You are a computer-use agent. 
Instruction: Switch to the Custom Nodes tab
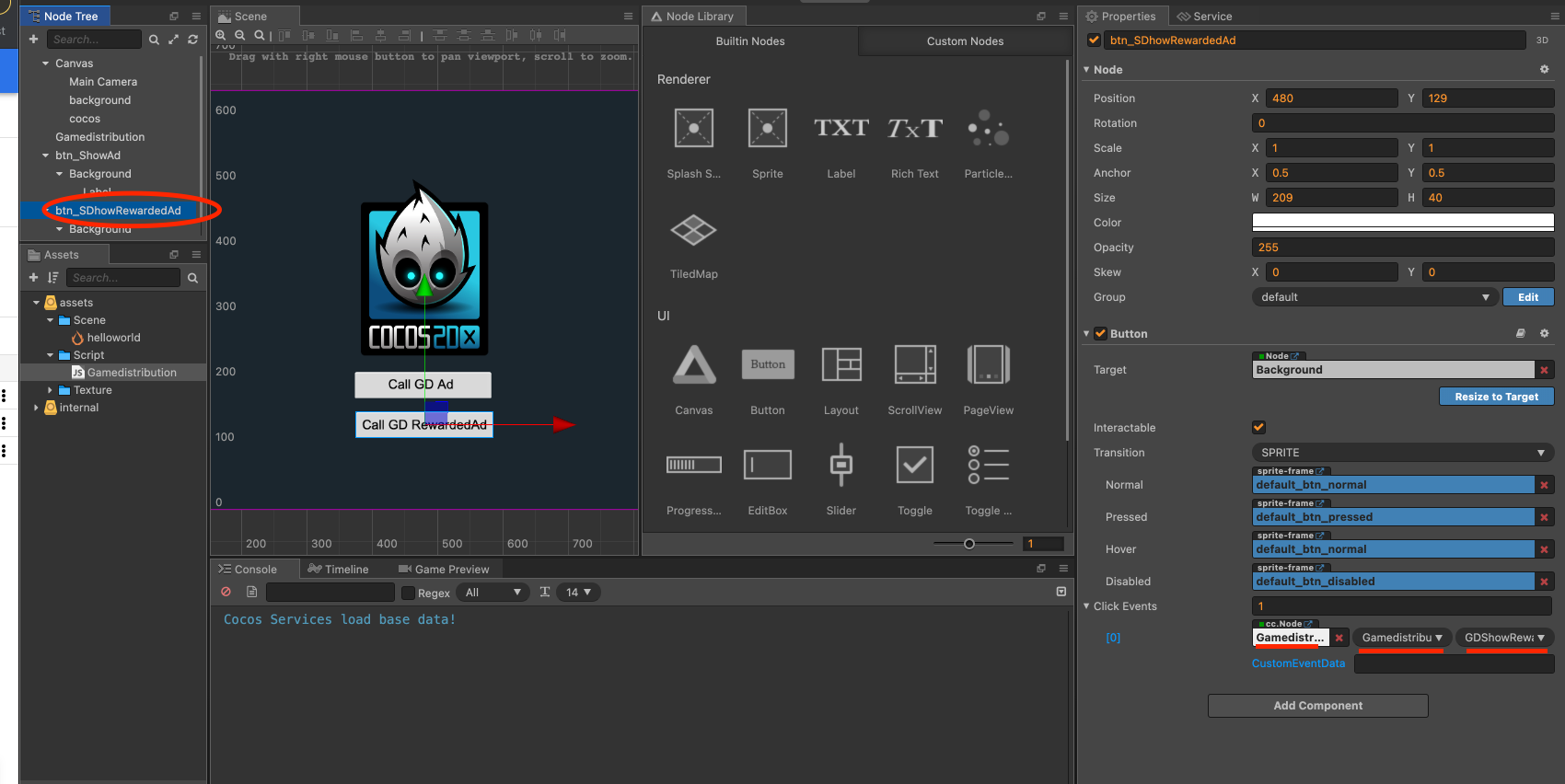tap(964, 41)
